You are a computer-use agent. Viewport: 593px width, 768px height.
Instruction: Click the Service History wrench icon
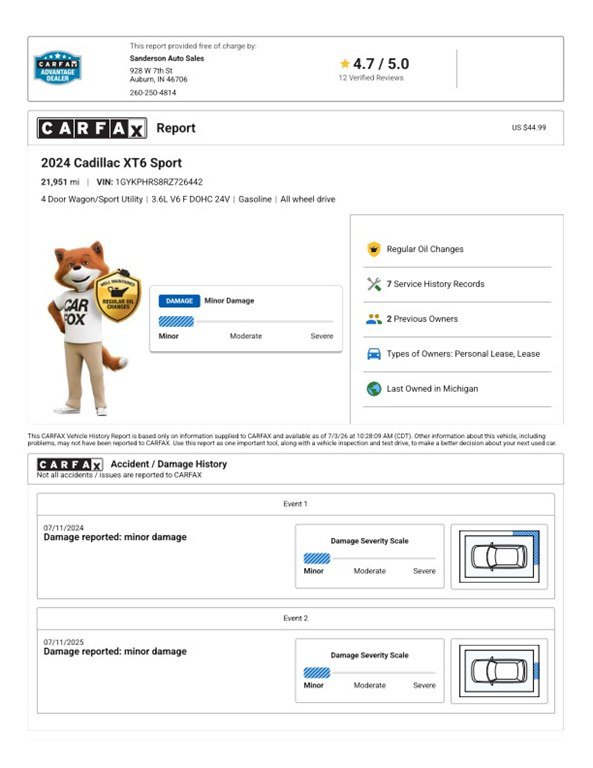(374, 284)
